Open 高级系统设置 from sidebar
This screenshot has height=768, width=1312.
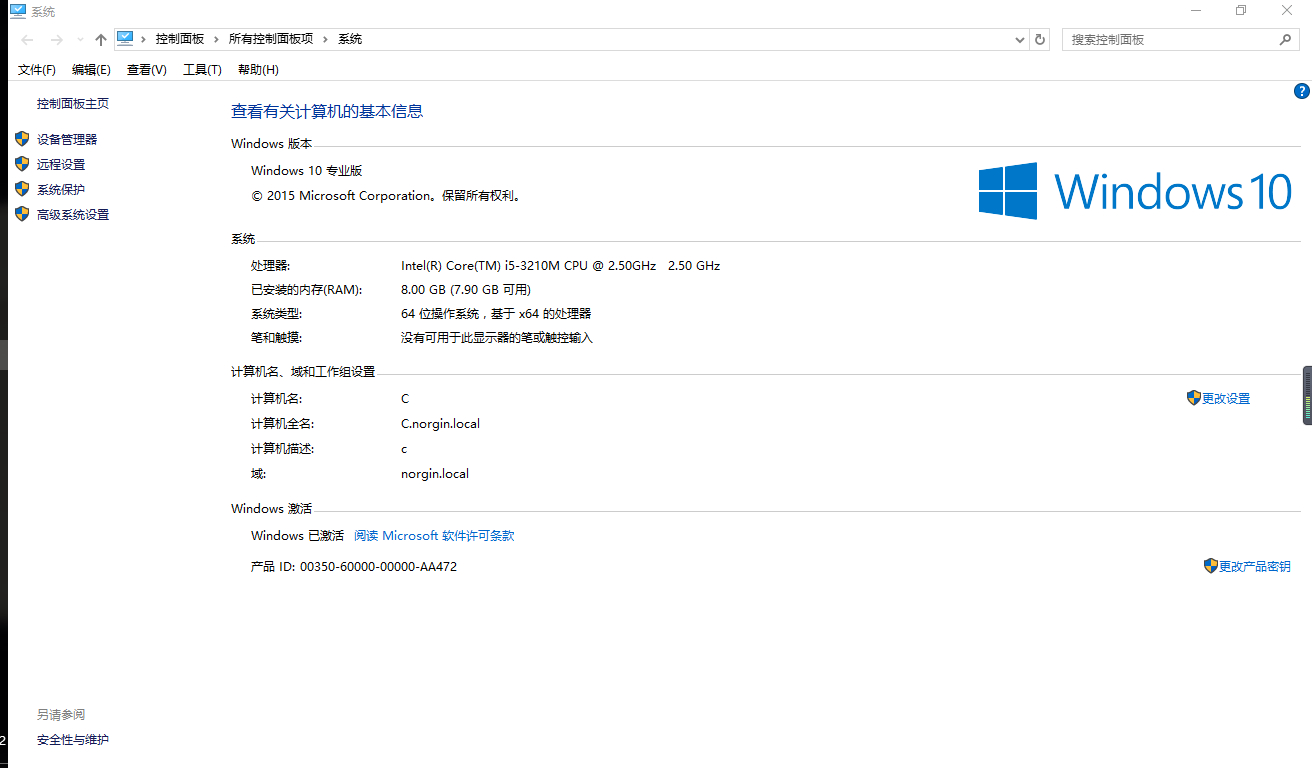tap(73, 215)
